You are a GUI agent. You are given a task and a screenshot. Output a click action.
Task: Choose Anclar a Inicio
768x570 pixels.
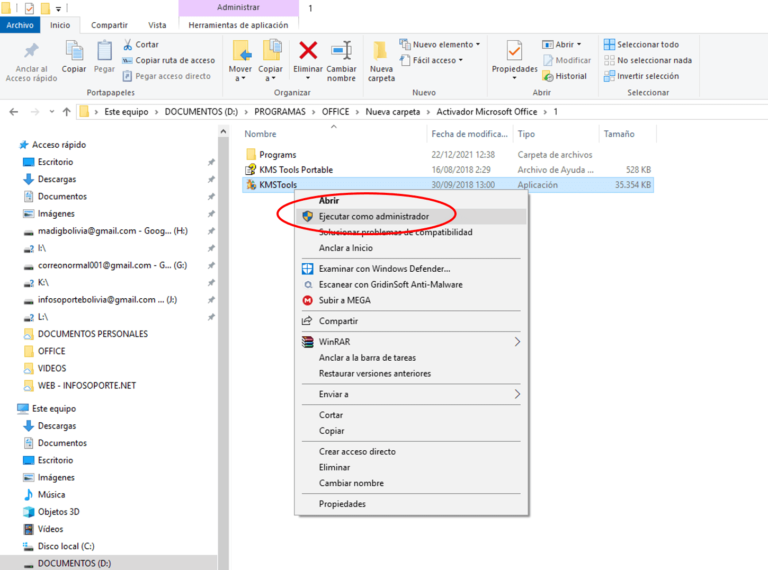tap(410, 248)
